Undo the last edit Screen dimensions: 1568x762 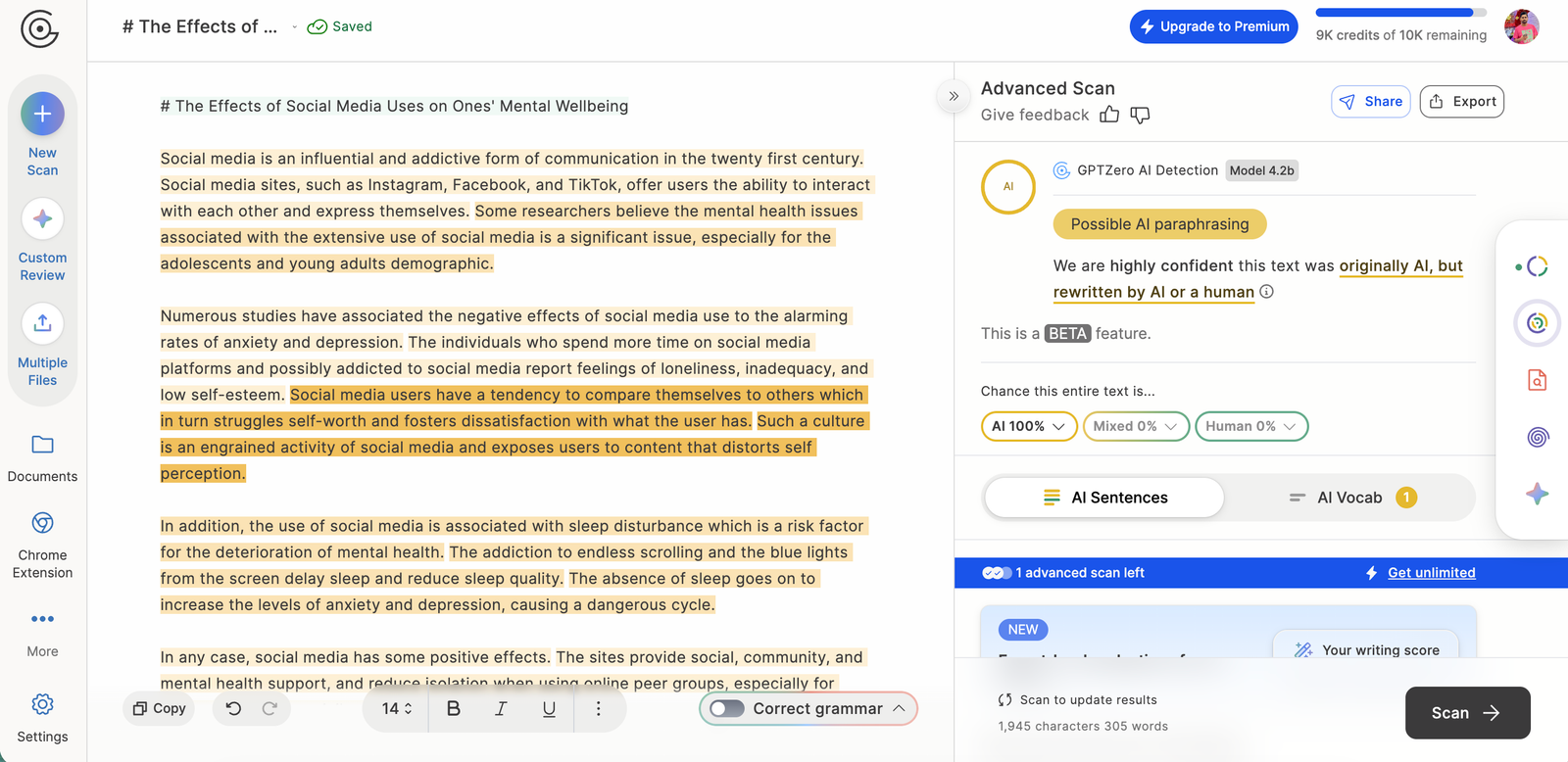[233, 708]
